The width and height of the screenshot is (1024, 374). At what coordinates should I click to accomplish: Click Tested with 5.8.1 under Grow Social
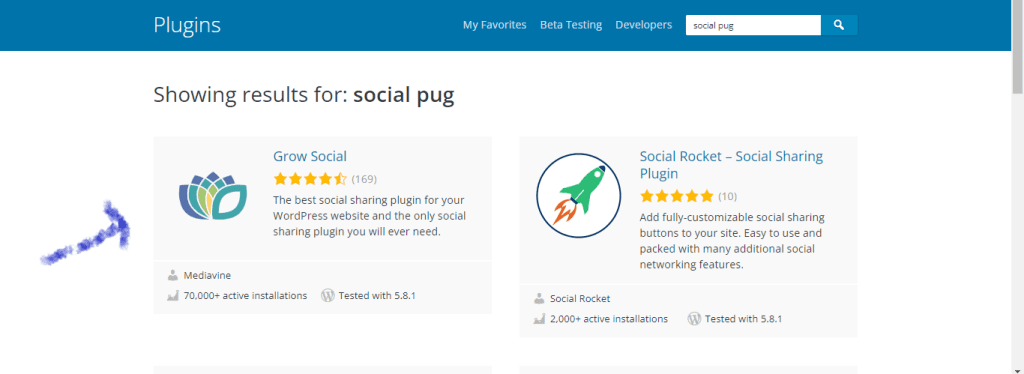click(x=377, y=296)
